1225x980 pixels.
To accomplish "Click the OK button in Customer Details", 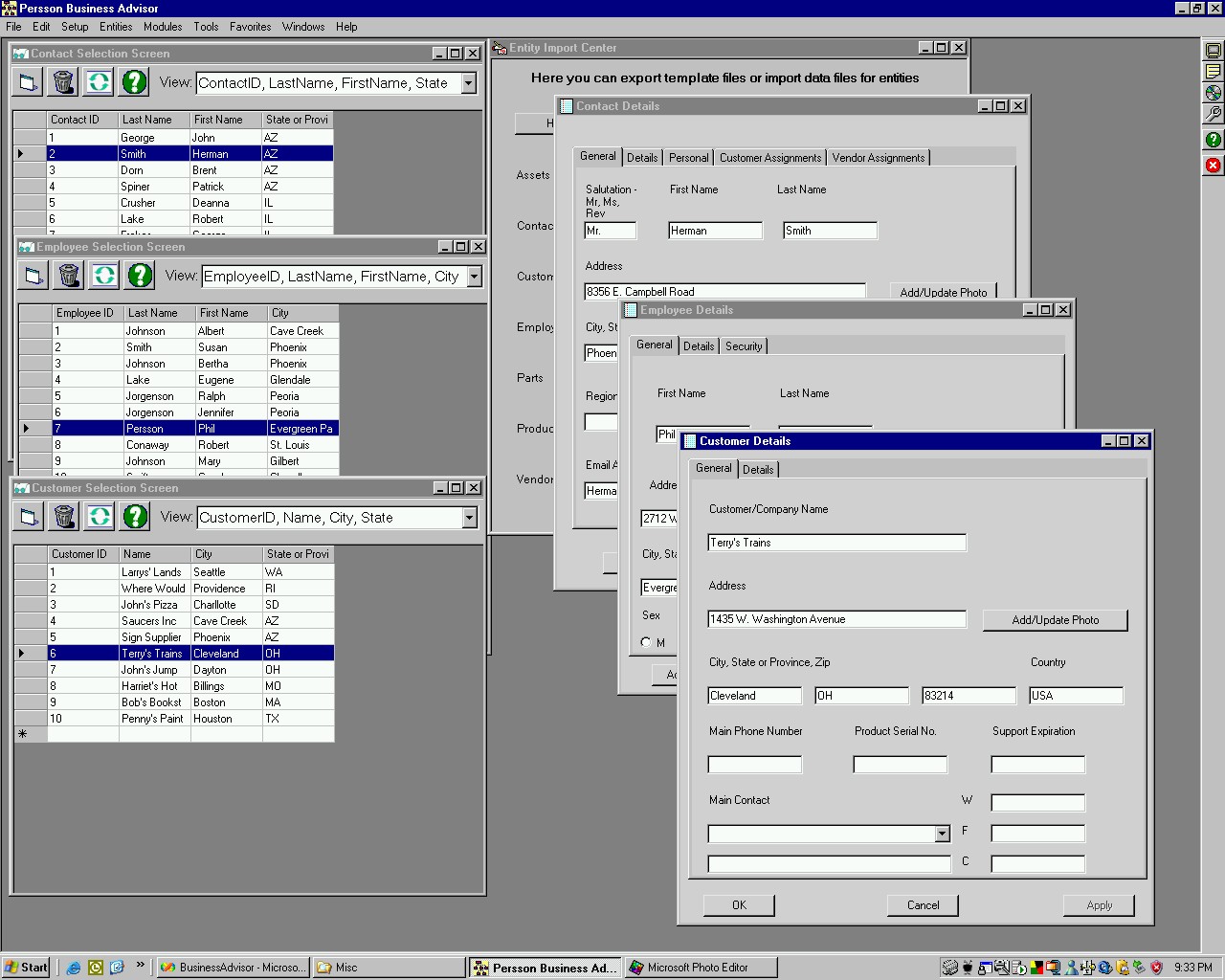I will pos(739,905).
